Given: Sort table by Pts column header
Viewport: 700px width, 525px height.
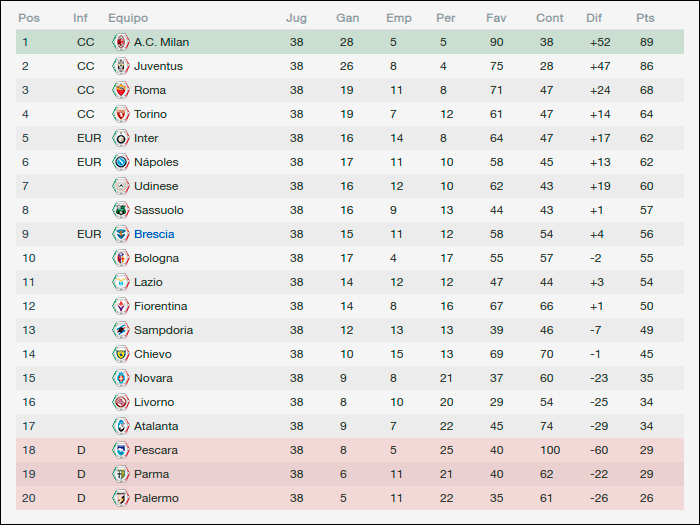Looking at the screenshot, I should click(645, 18).
